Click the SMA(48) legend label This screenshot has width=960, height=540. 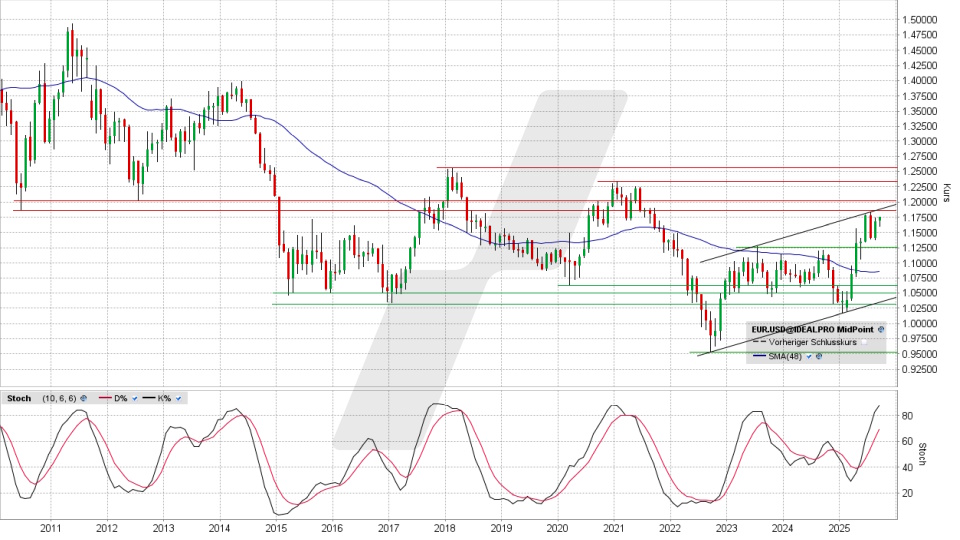(785, 356)
